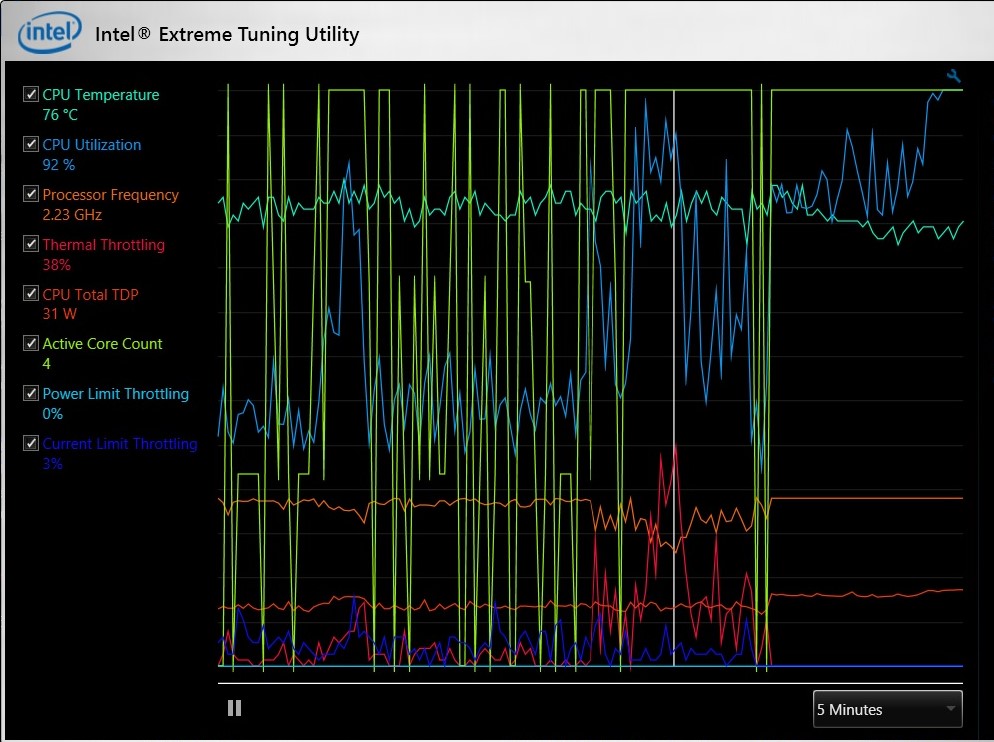
Task: Disable the Processor Frequency checkbox
Action: point(30,193)
